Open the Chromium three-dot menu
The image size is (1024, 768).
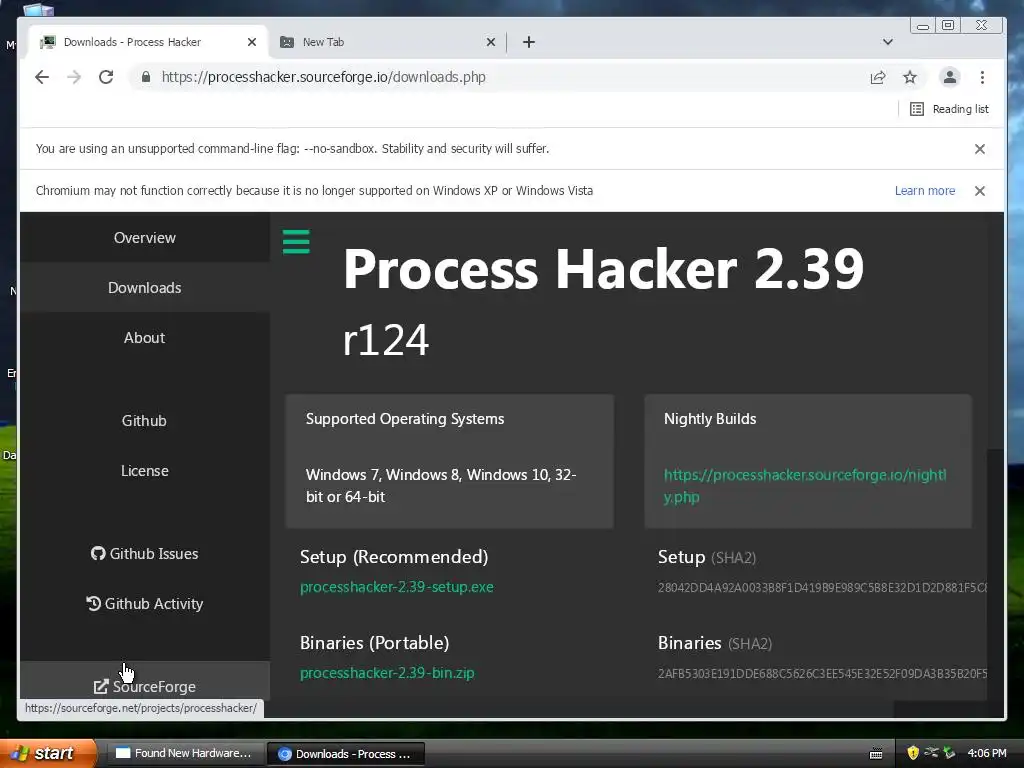pos(982,77)
